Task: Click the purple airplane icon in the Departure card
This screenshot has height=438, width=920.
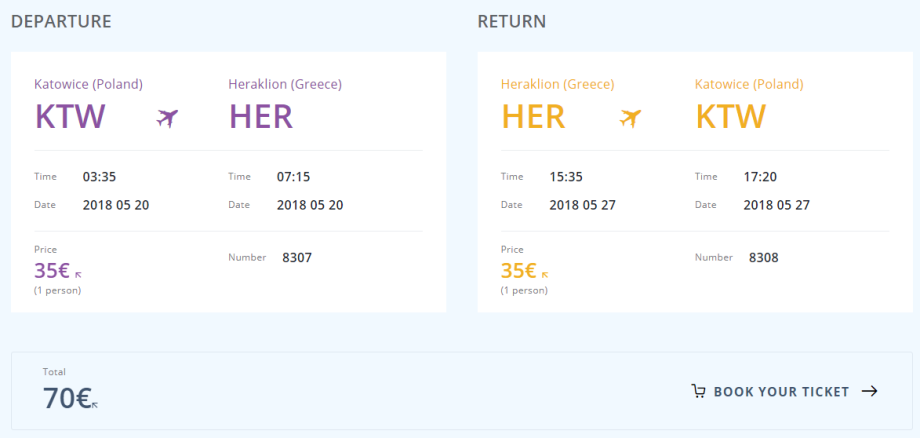Action: pos(167,118)
